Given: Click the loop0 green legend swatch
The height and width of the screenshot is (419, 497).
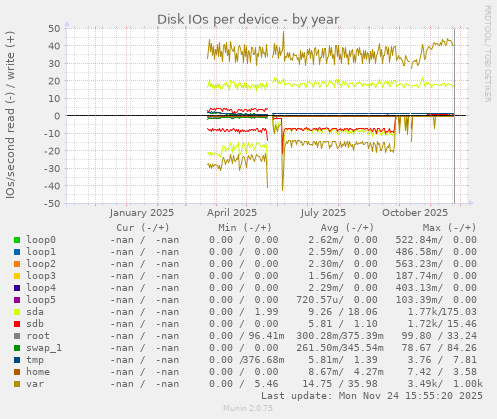Looking at the screenshot, I should (17, 240).
